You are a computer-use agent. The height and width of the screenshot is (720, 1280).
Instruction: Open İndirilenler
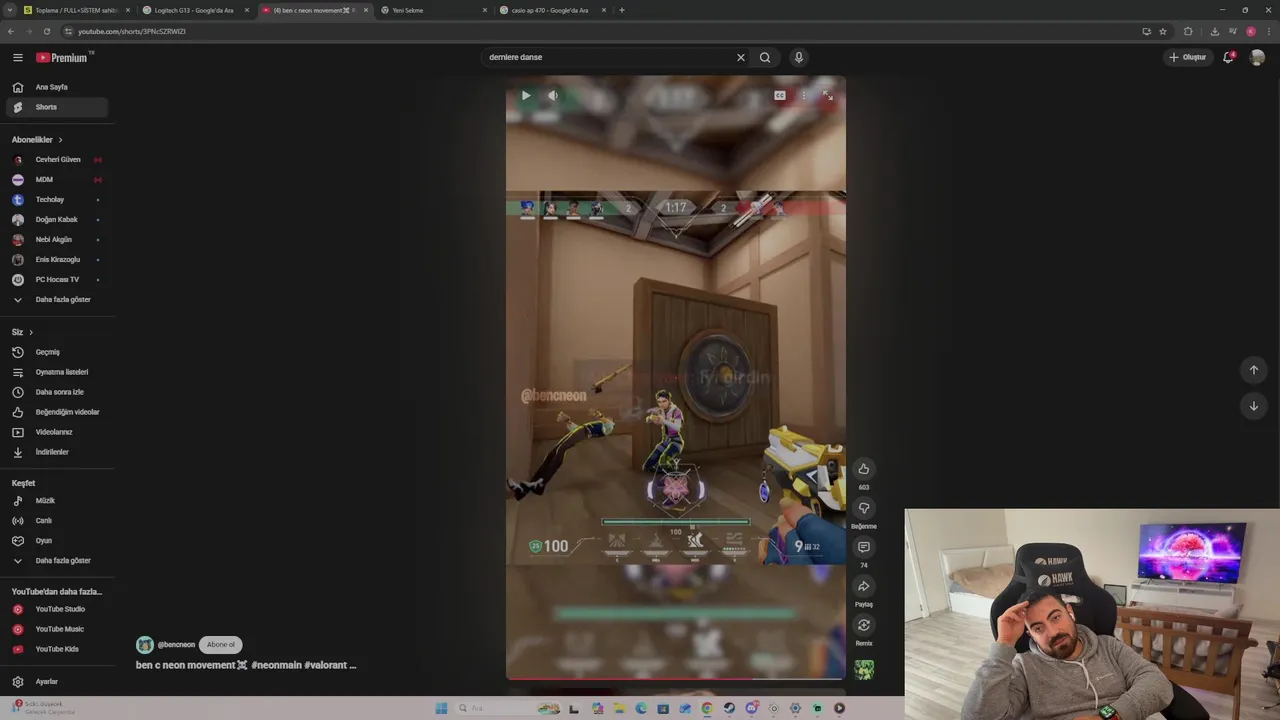point(58,452)
